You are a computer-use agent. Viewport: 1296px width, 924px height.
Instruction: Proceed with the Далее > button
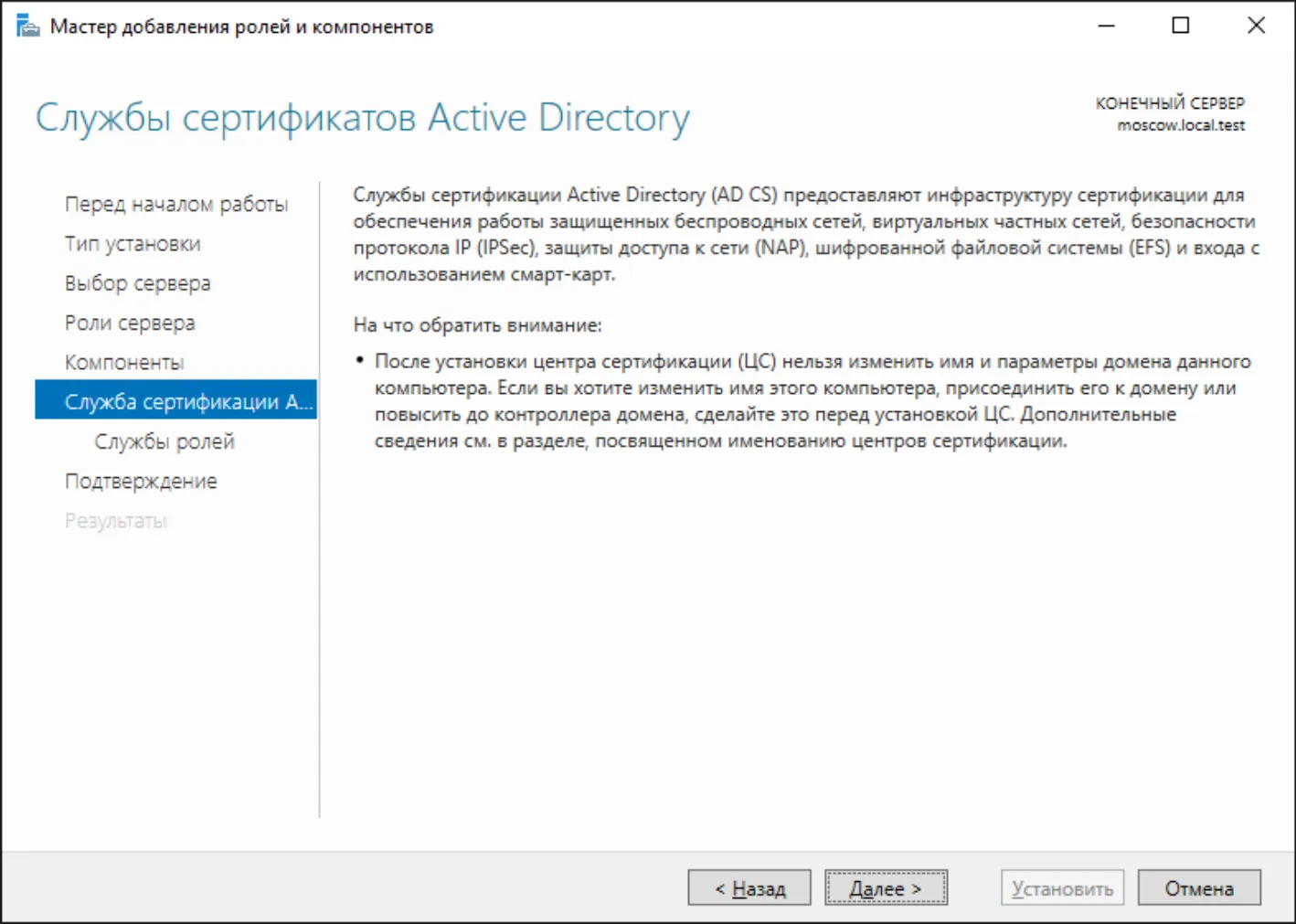(886, 888)
